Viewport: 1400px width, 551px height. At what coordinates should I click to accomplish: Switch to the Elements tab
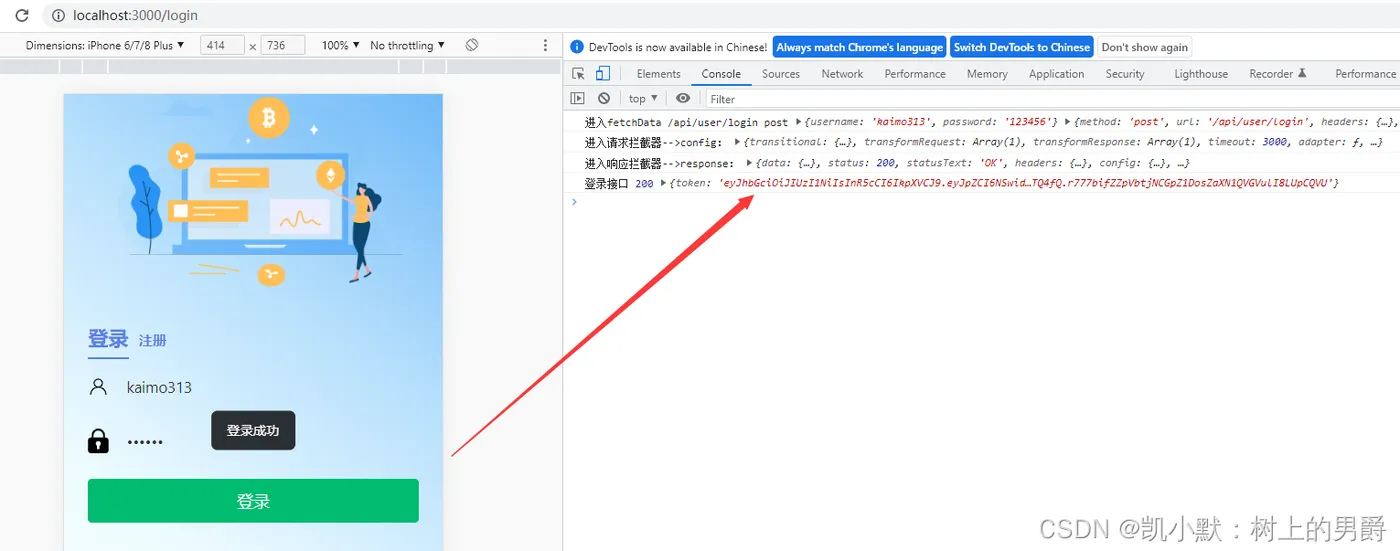[658, 74]
